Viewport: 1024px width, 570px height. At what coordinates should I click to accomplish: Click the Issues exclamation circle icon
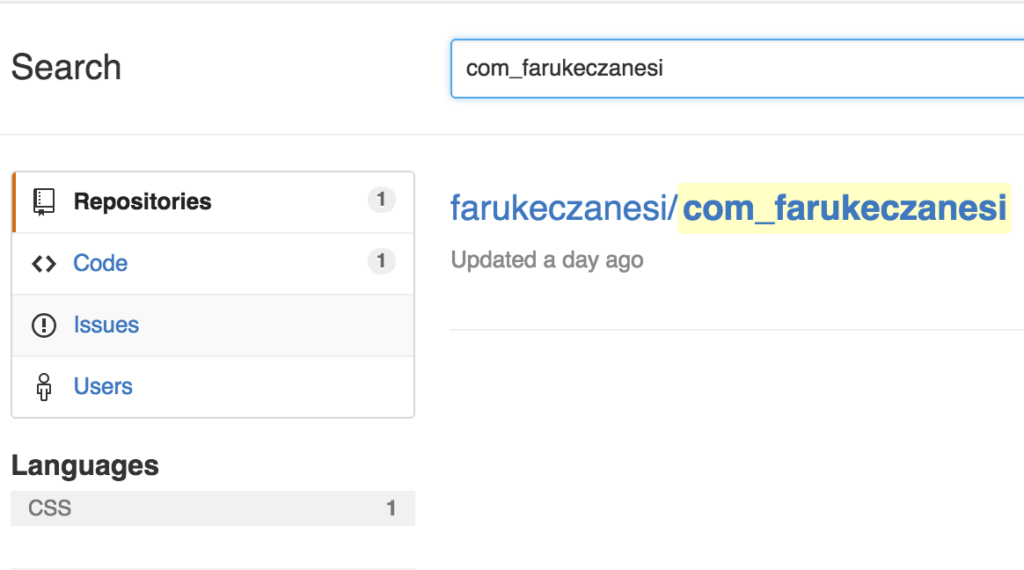click(44, 325)
